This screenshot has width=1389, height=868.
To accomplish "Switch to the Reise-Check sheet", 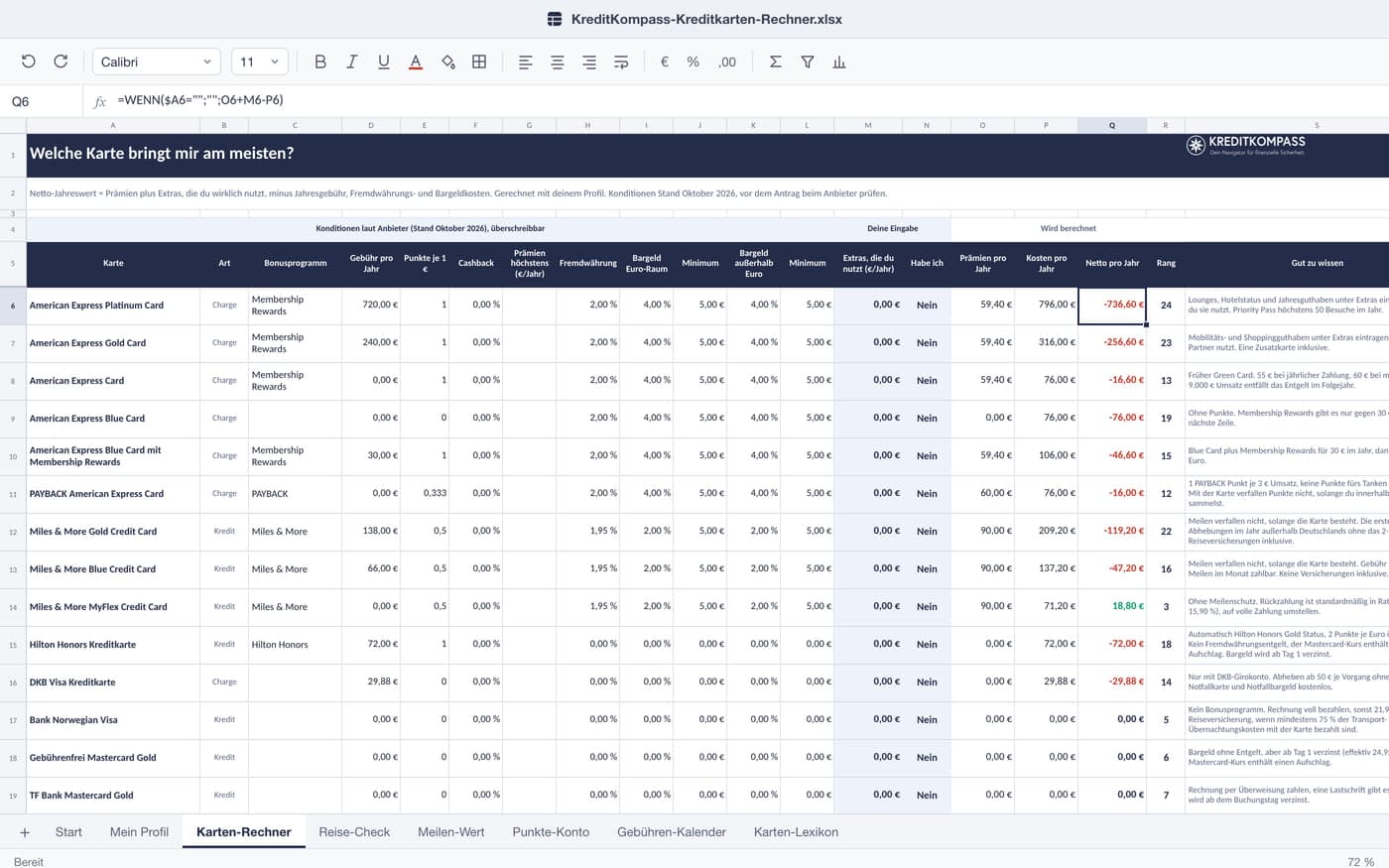I will [354, 832].
